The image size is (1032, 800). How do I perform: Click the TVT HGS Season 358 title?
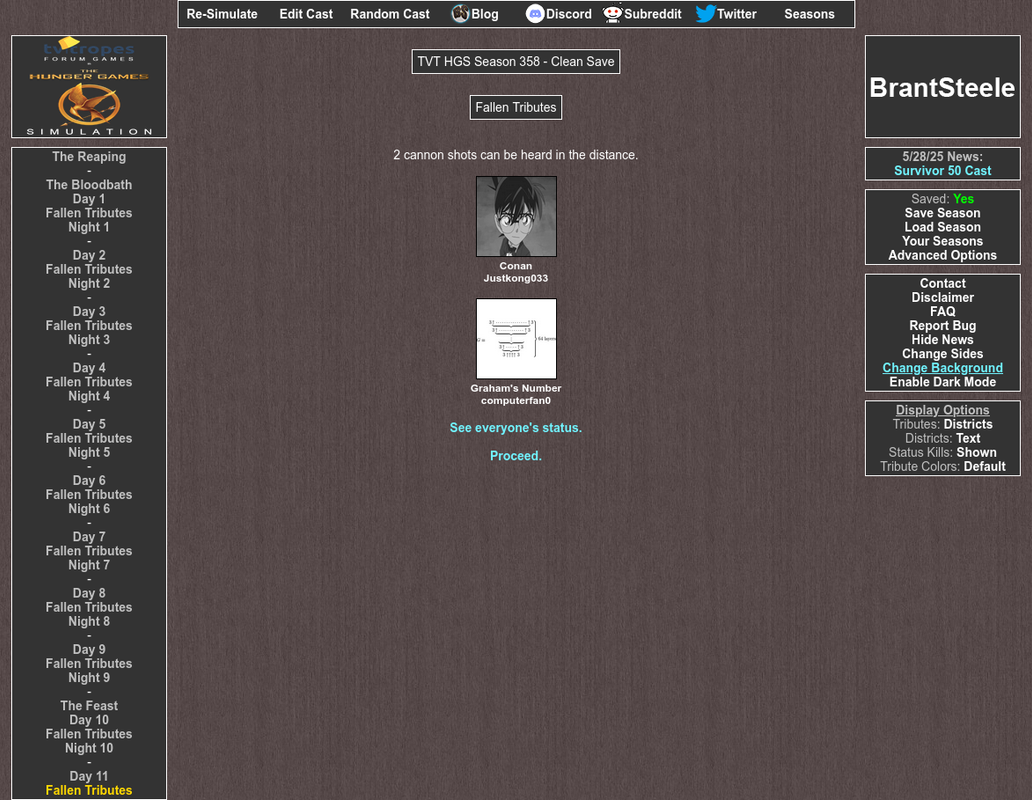click(x=516, y=62)
